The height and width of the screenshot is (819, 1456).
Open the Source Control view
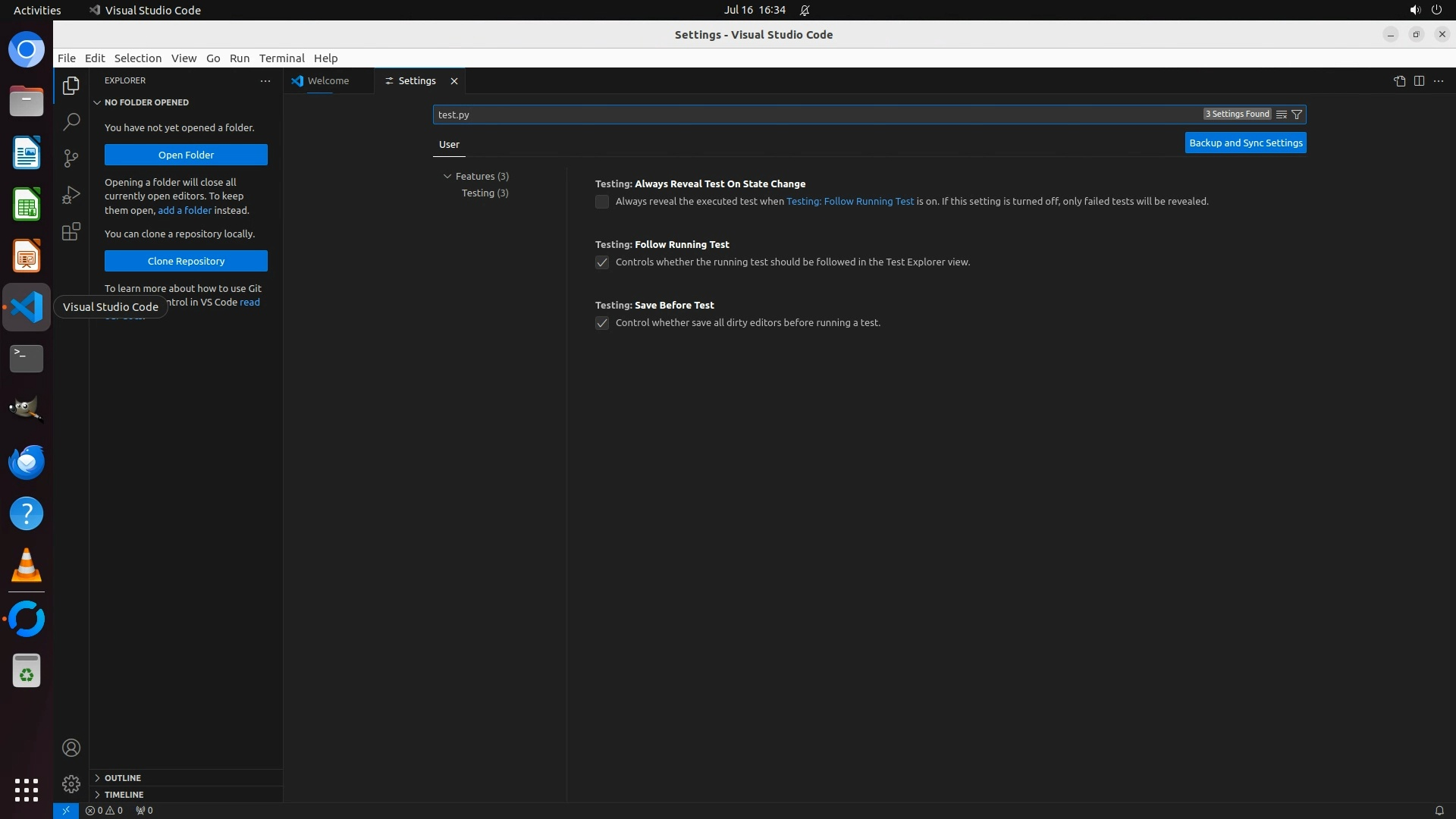point(71,158)
